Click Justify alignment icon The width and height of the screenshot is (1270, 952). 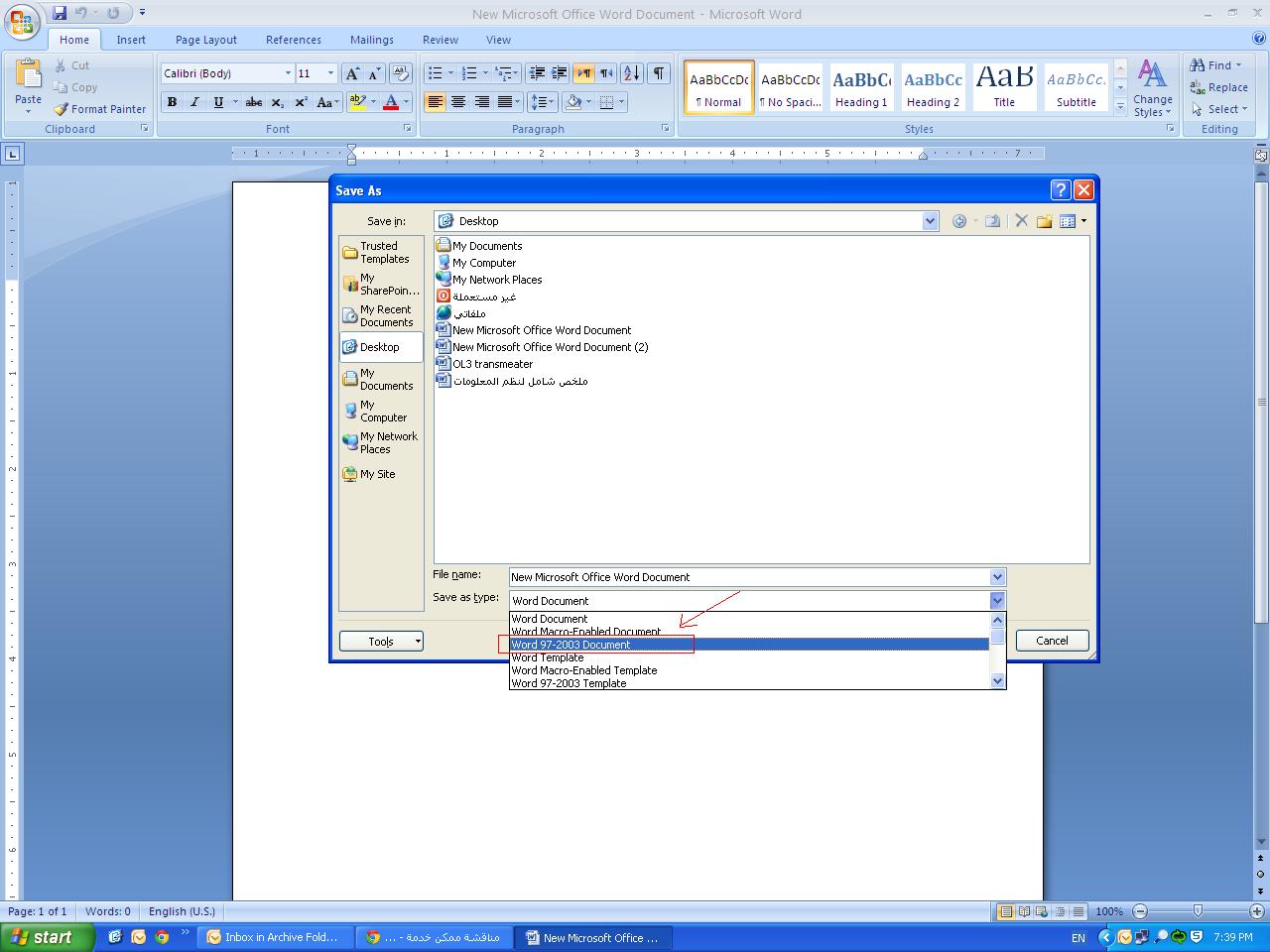tap(504, 102)
